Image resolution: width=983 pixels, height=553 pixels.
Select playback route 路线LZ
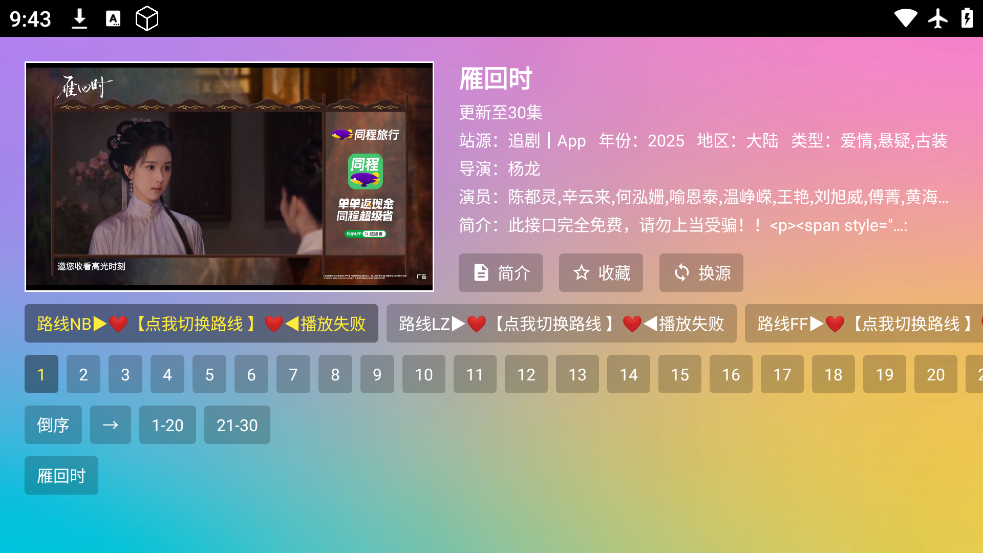561,324
